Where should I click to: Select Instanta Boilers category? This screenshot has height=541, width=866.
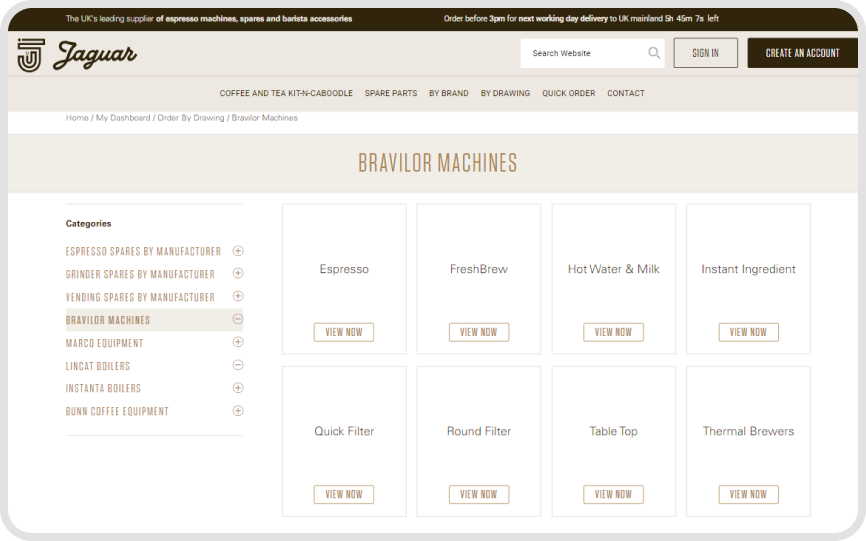point(103,389)
